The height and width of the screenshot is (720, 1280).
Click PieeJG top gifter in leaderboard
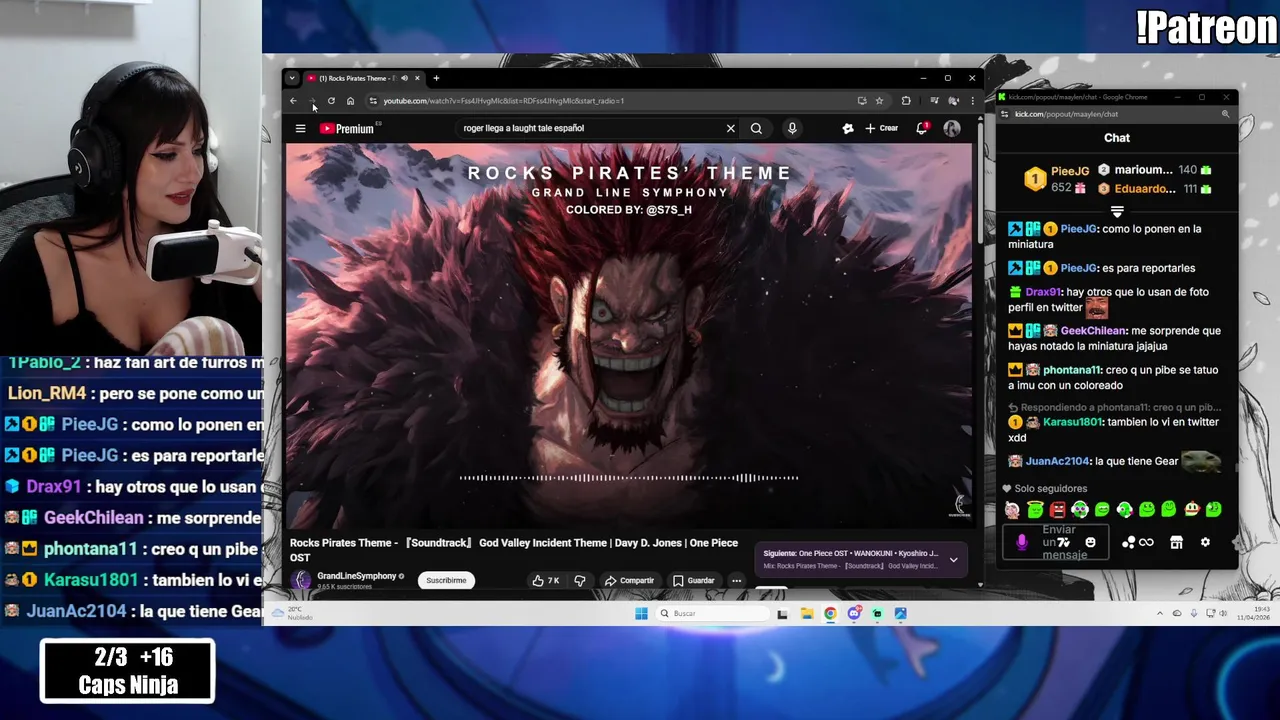click(1069, 171)
